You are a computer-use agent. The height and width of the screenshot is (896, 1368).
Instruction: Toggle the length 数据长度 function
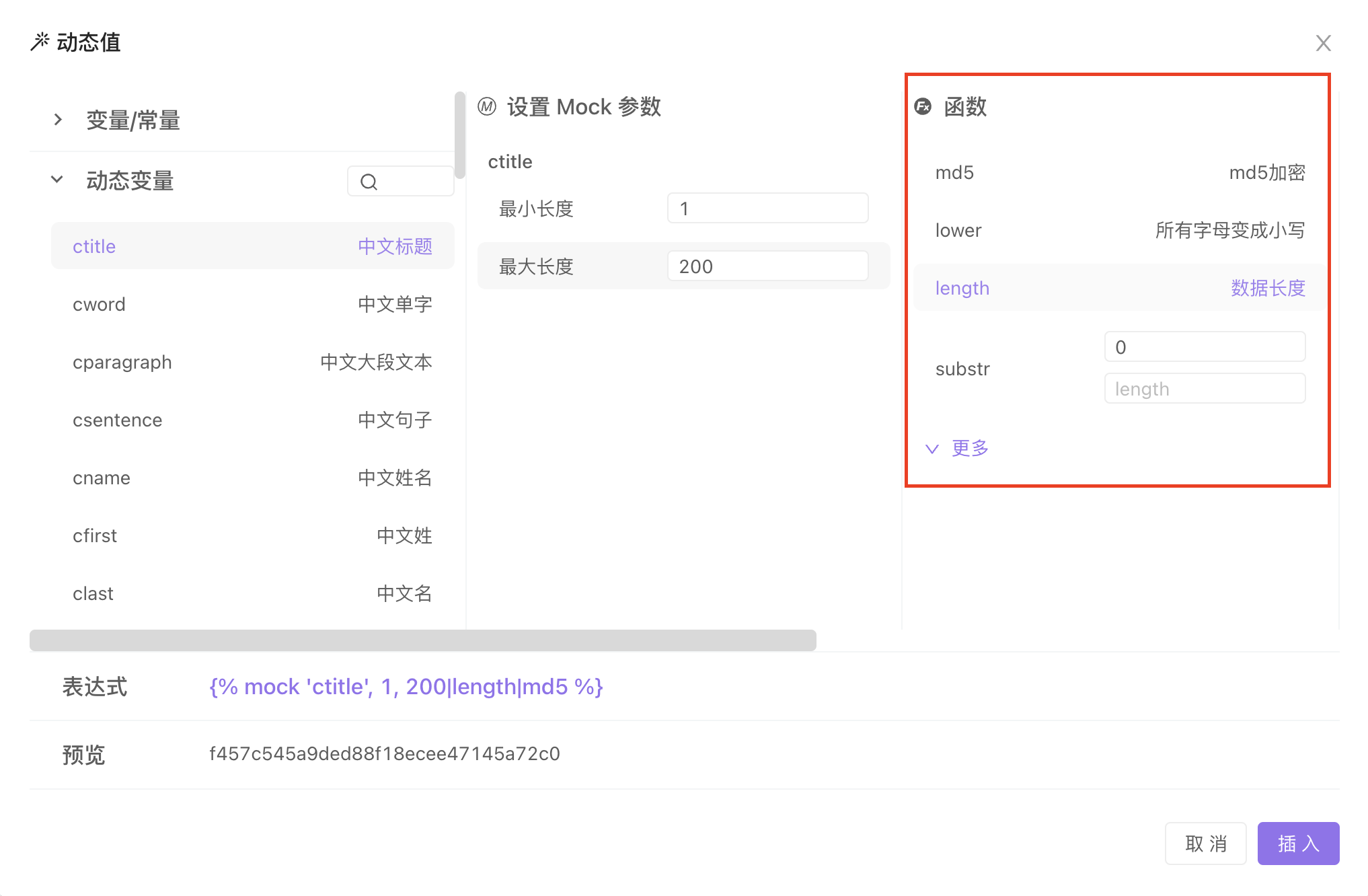[1119, 288]
